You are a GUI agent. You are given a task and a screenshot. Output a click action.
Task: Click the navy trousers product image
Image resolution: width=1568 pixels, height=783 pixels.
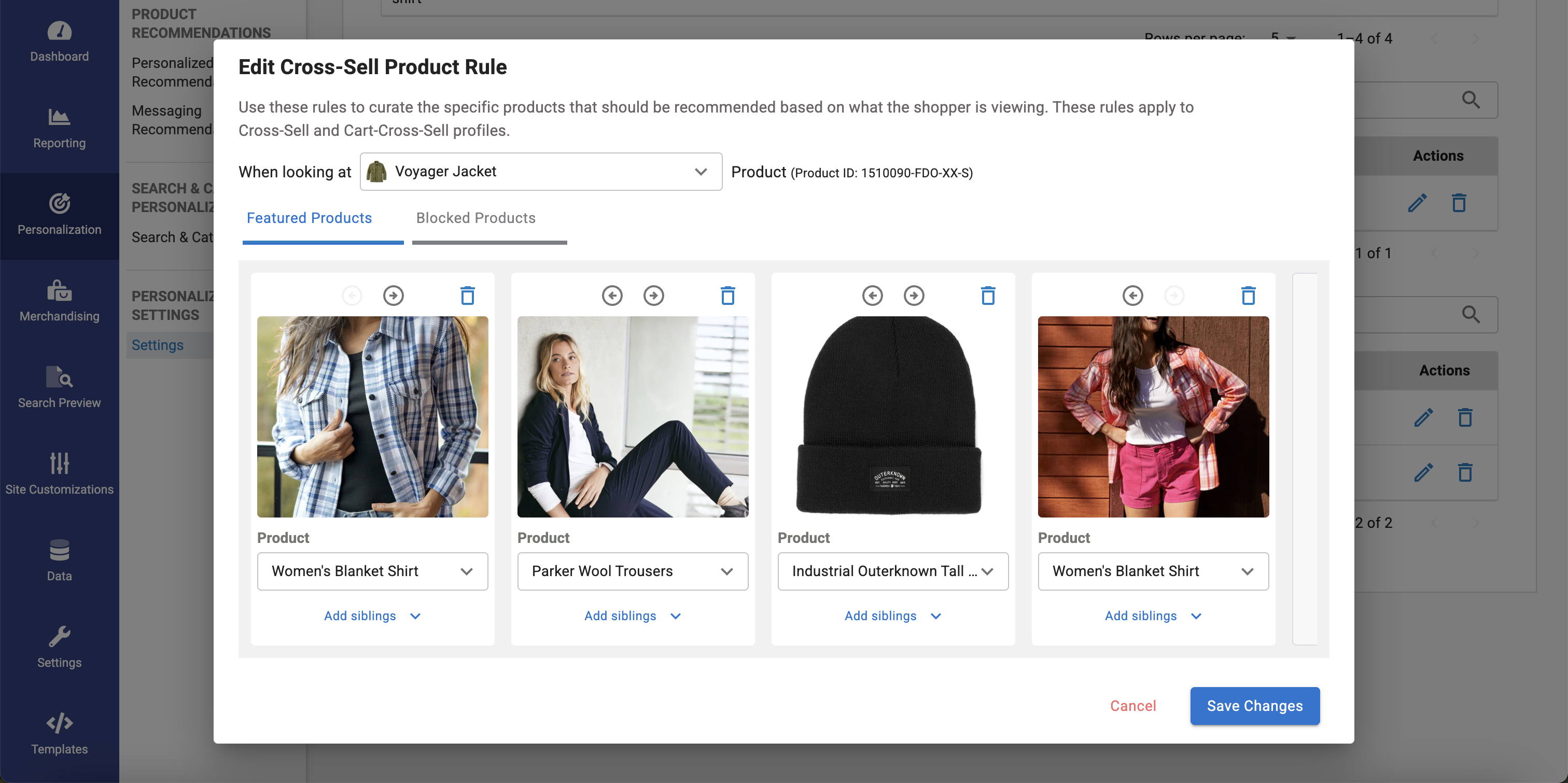633,417
